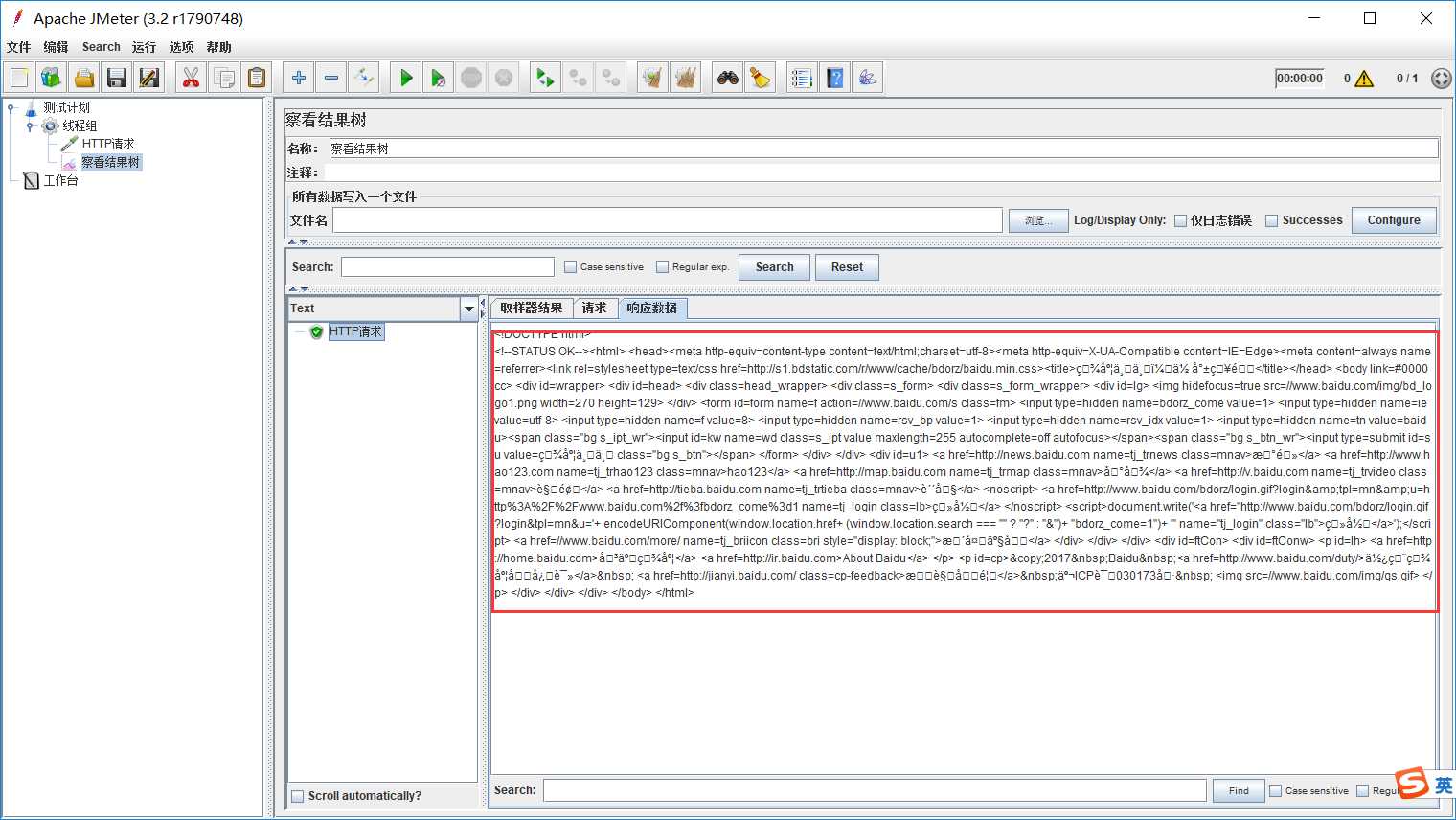Create a new test plan via toolbar
Image resolution: width=1456 pixels, height=820 pixels.
point(19,78)
